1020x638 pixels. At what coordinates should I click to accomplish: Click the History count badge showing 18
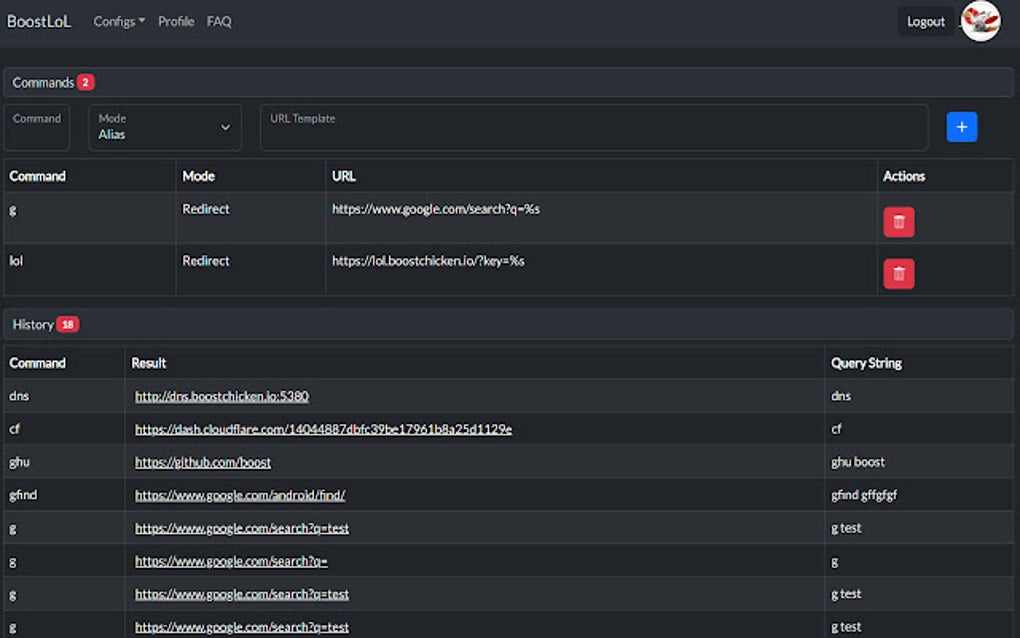click(66, 324)
